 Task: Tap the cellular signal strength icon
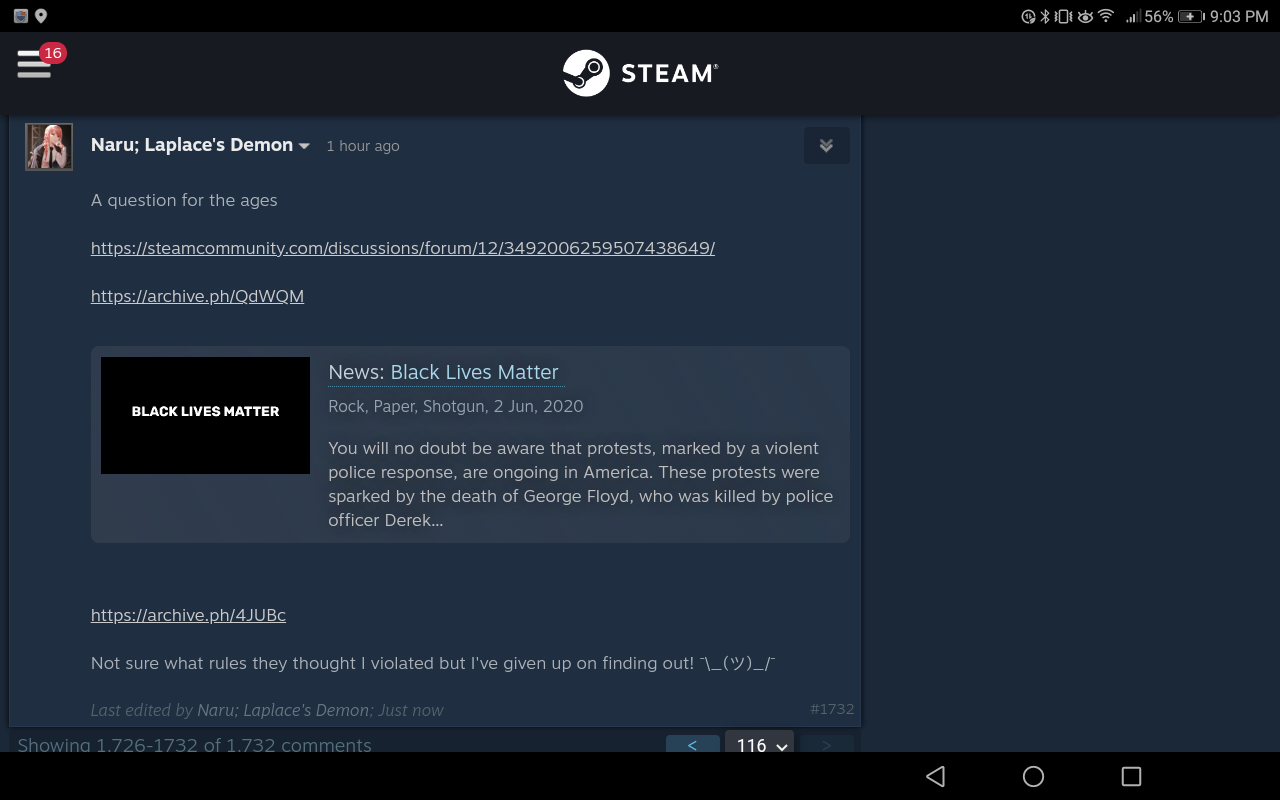1133,16
